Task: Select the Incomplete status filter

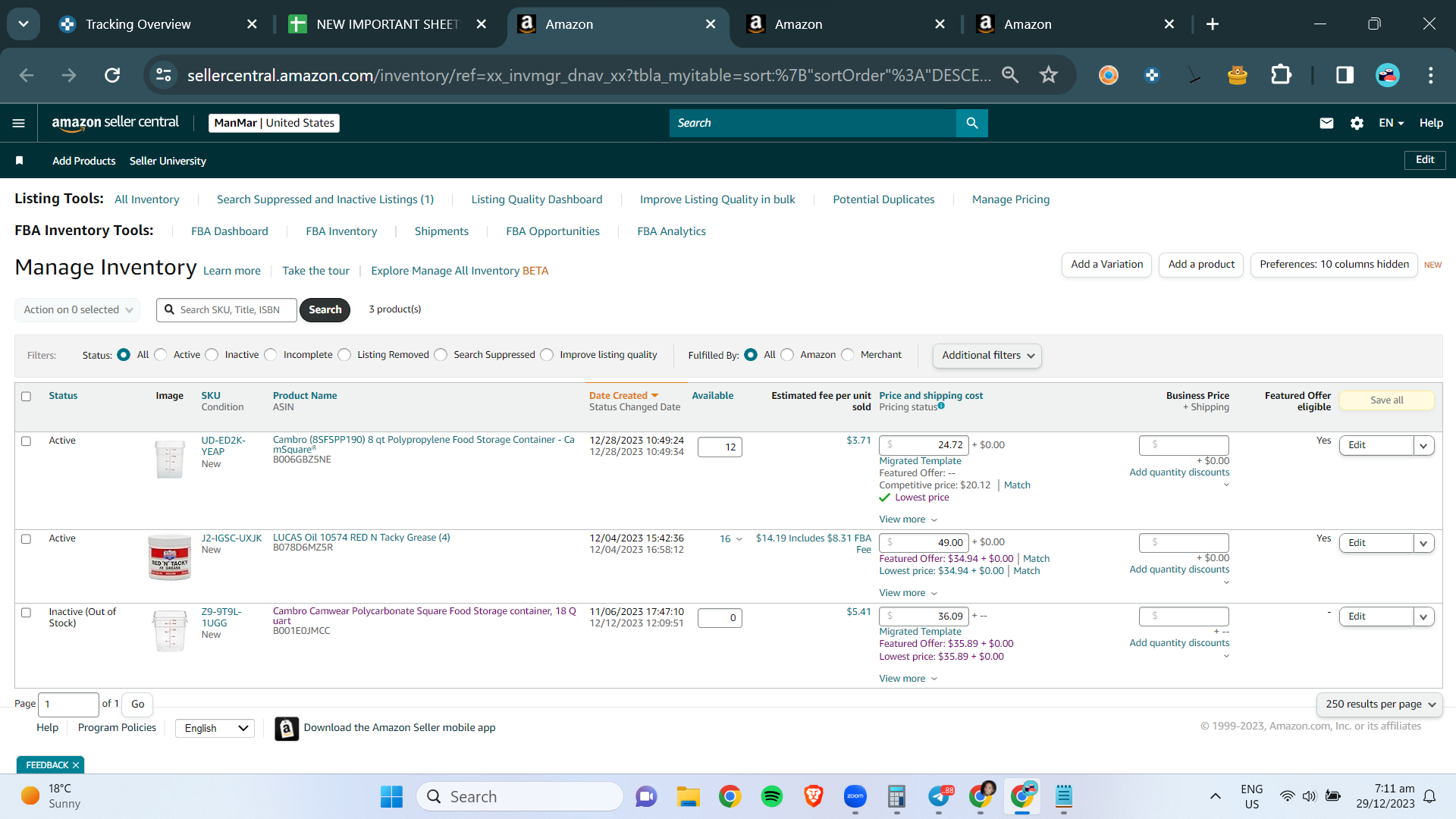Action: (x=271, y=355)
